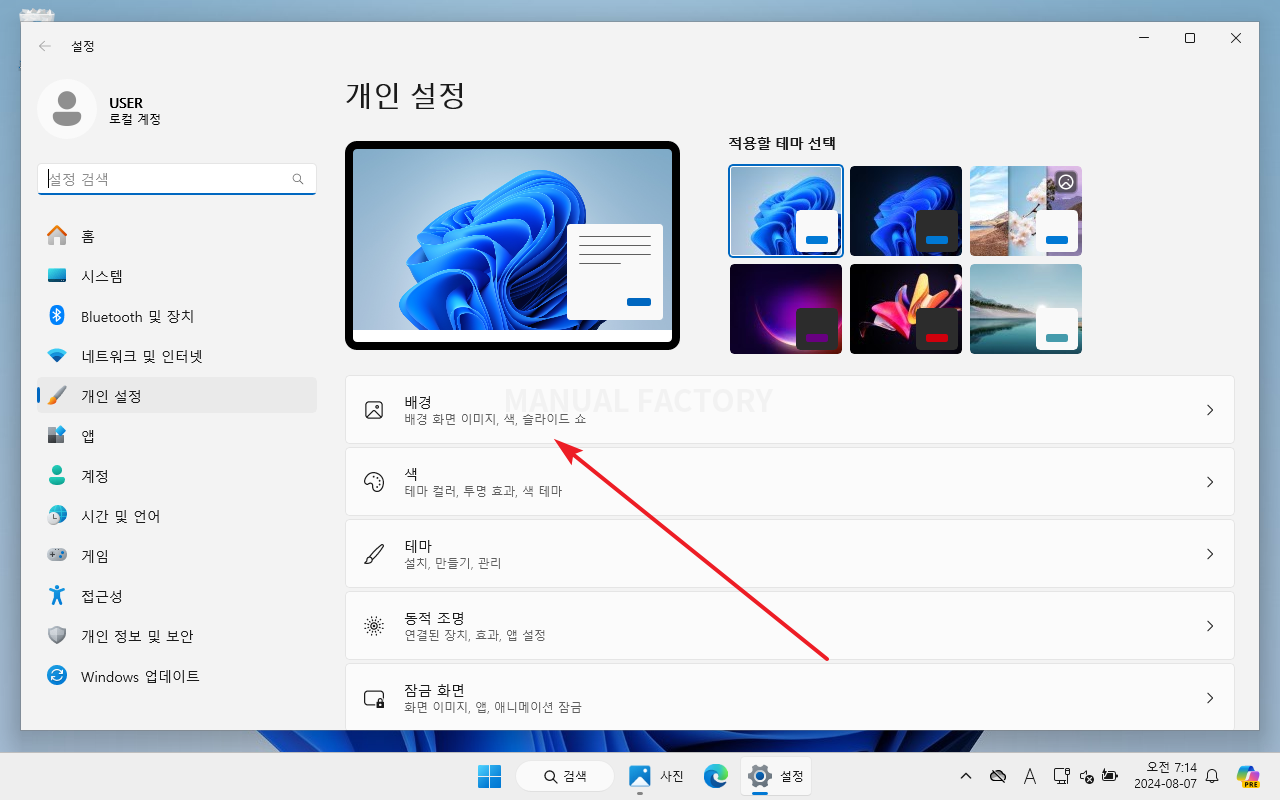This screenshot has height=800, width=1280.
Task: Click the search magnifier in settings search box
Action: point(298,179)
